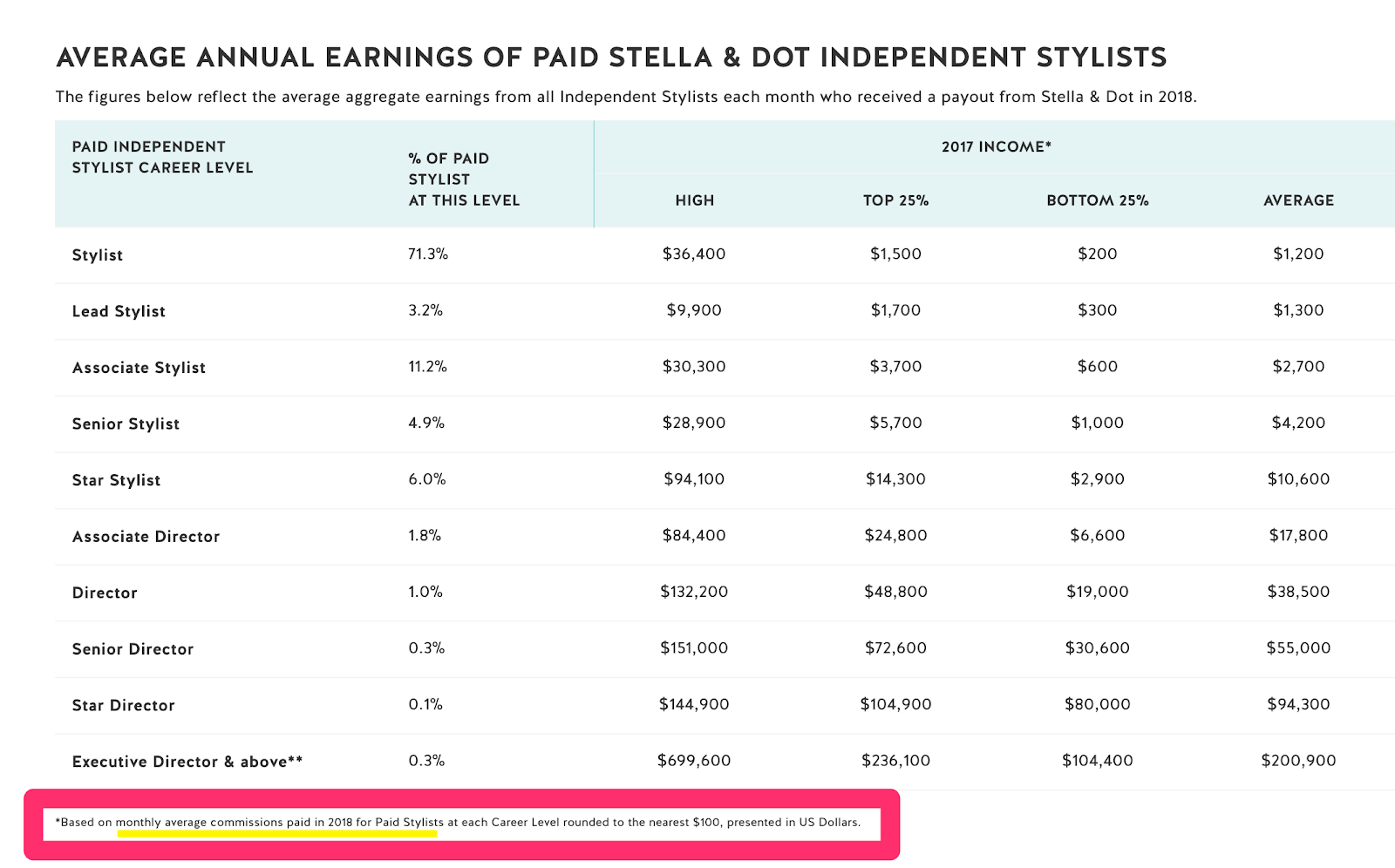Image resolution: width=1395 pixels, height=868 pixels.
Task: Click the 'Stylist' row label
Action: pyautogui.click(x=97, y=255)
